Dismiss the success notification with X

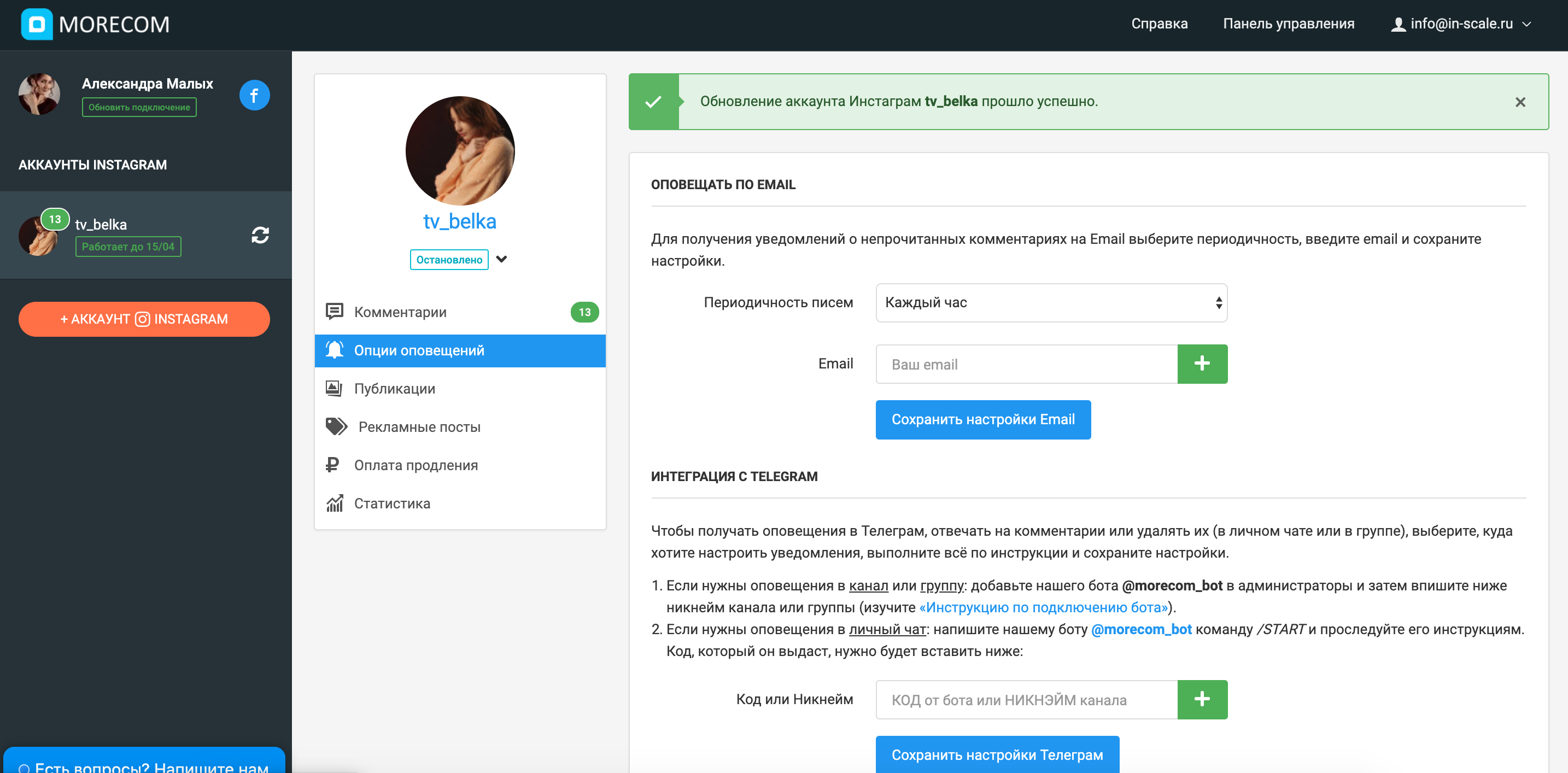coord(1520,102)
